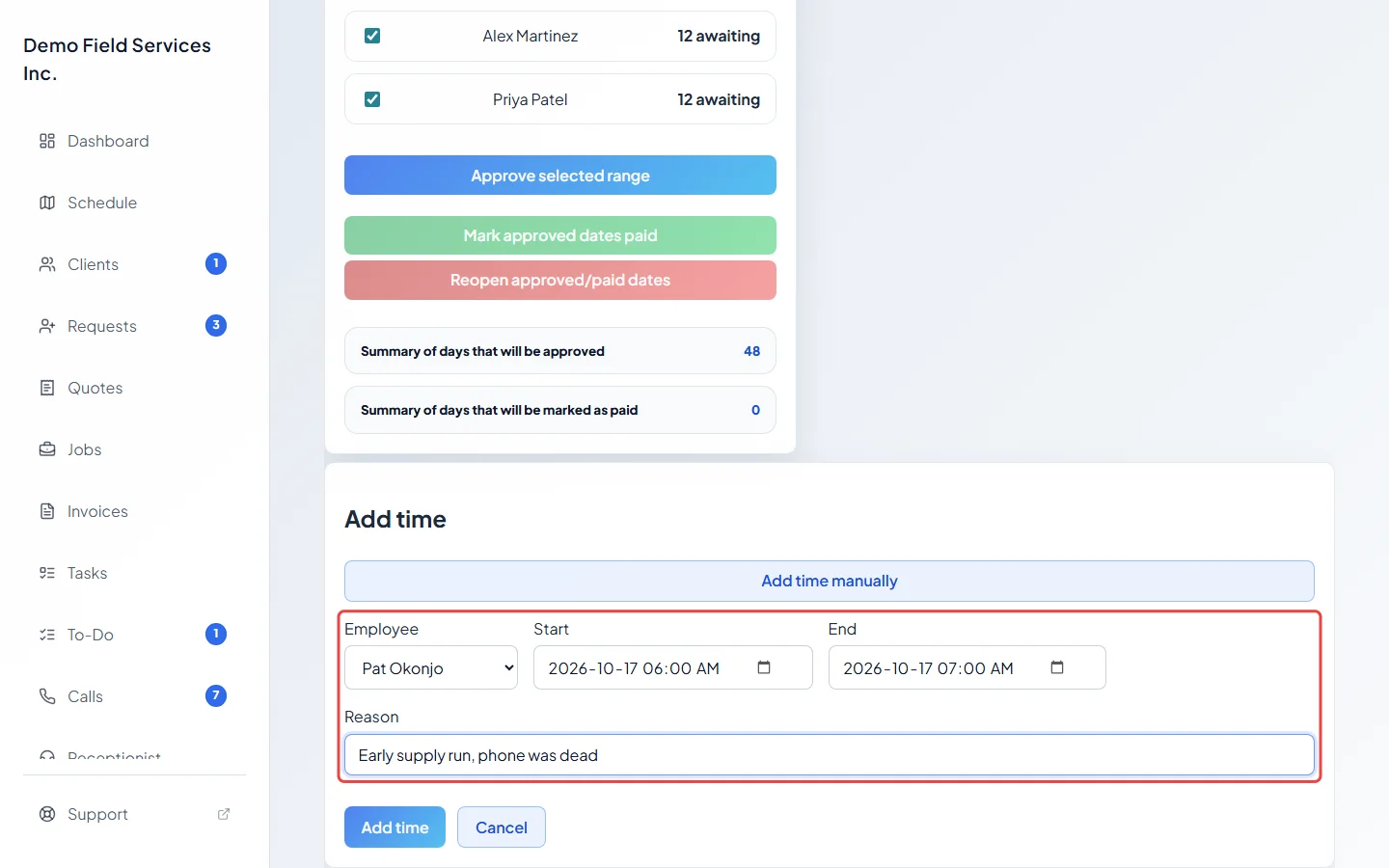Click the Quotes document icon
The width and height of the screenshot is (1389, 868).
47,388
